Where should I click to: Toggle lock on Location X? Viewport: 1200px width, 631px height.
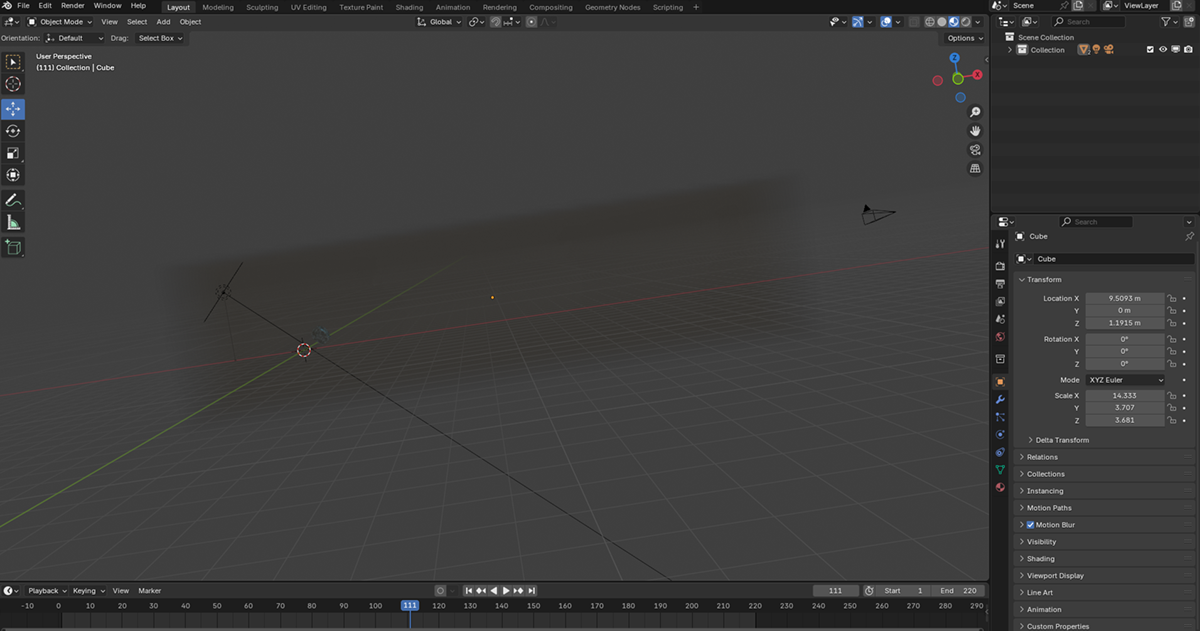[x=1171, y=299]
